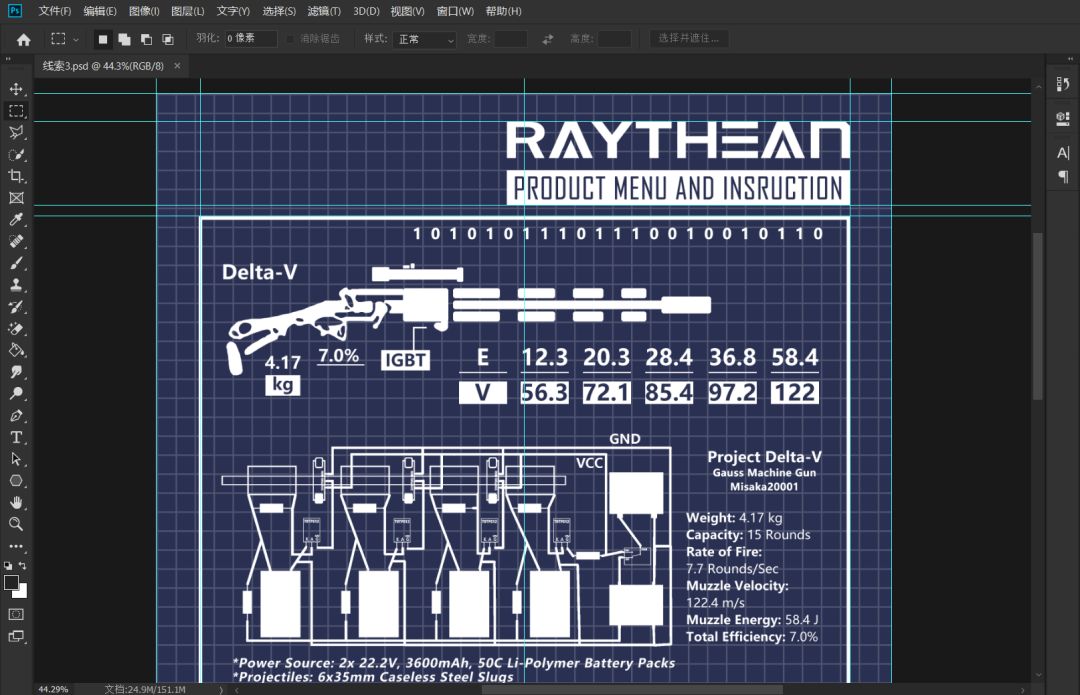Go to the home screen button

pyautogui.click(x=23, y=39)
